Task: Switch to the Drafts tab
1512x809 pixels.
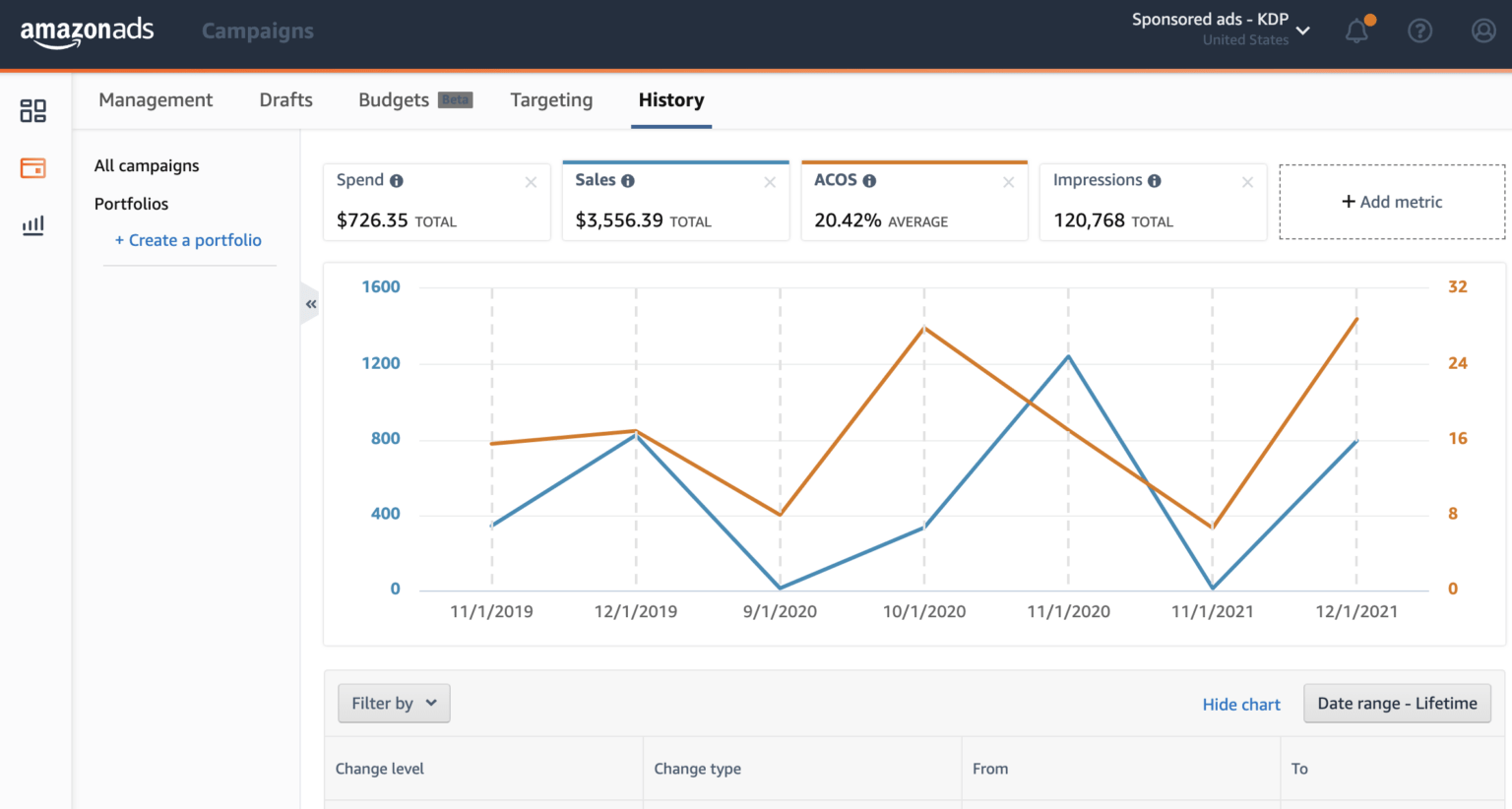Action: coord(285,99)
